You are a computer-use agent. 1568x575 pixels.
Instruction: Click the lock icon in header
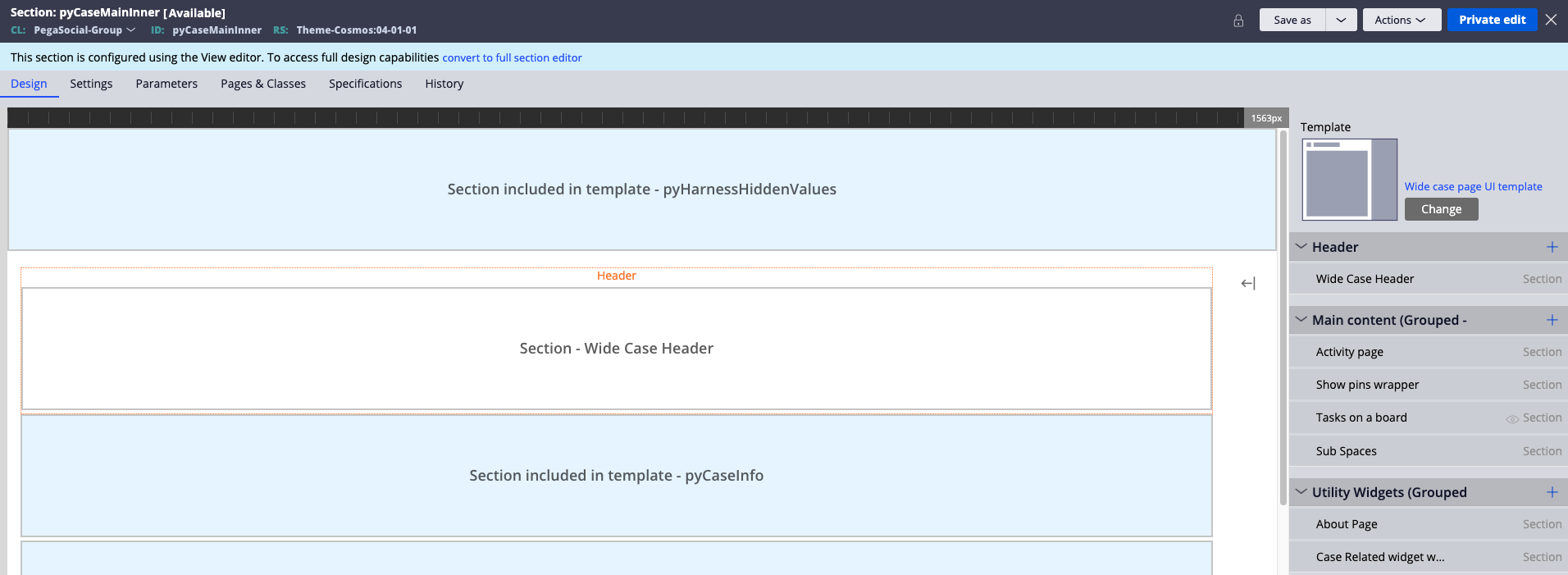coord(1238,21)
